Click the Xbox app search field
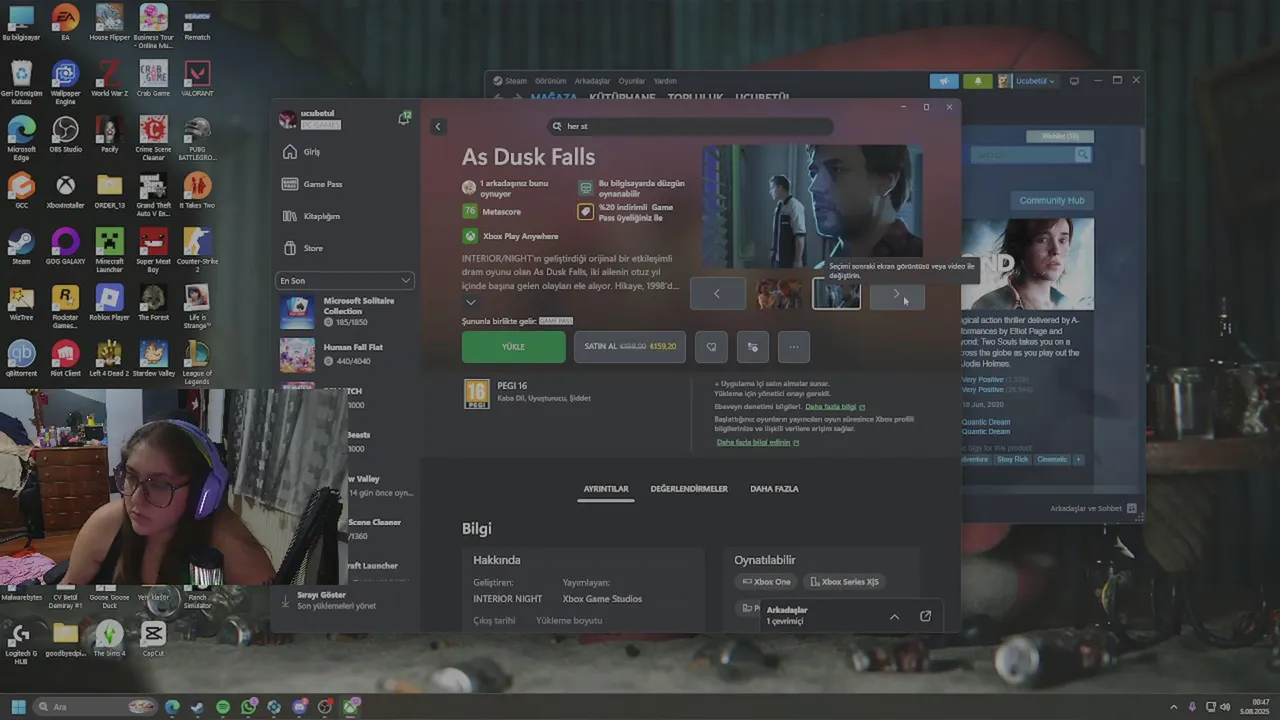Screen dimensions: 1280x720 point(691,126)
